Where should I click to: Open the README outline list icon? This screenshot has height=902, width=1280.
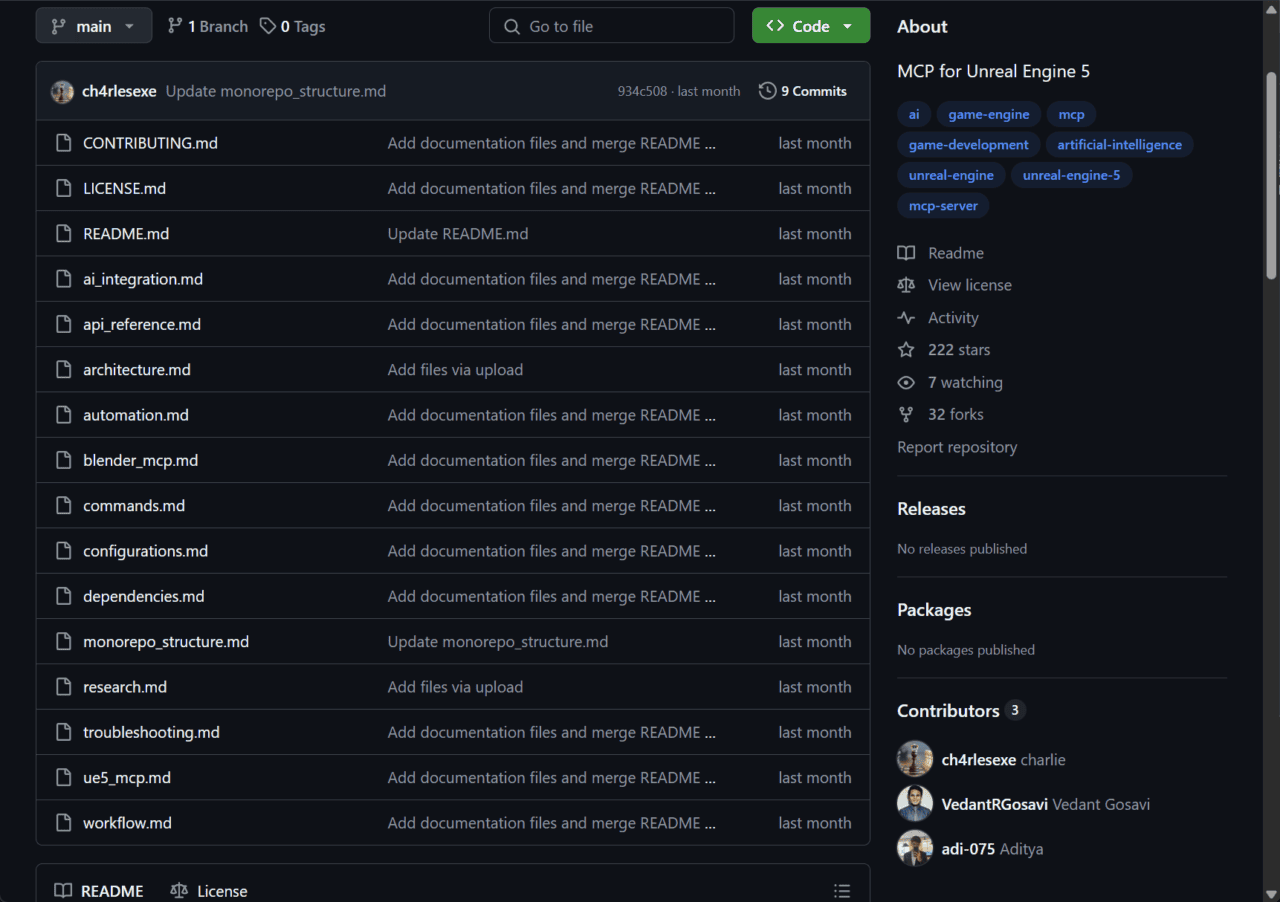842,891
